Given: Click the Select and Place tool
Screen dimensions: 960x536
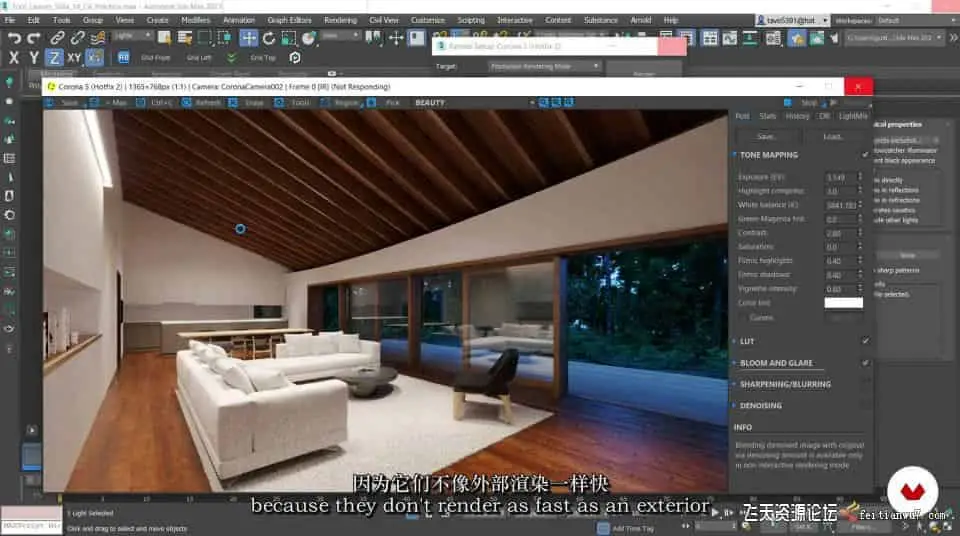Looking at the screenshot, I should tap(309, 38).
